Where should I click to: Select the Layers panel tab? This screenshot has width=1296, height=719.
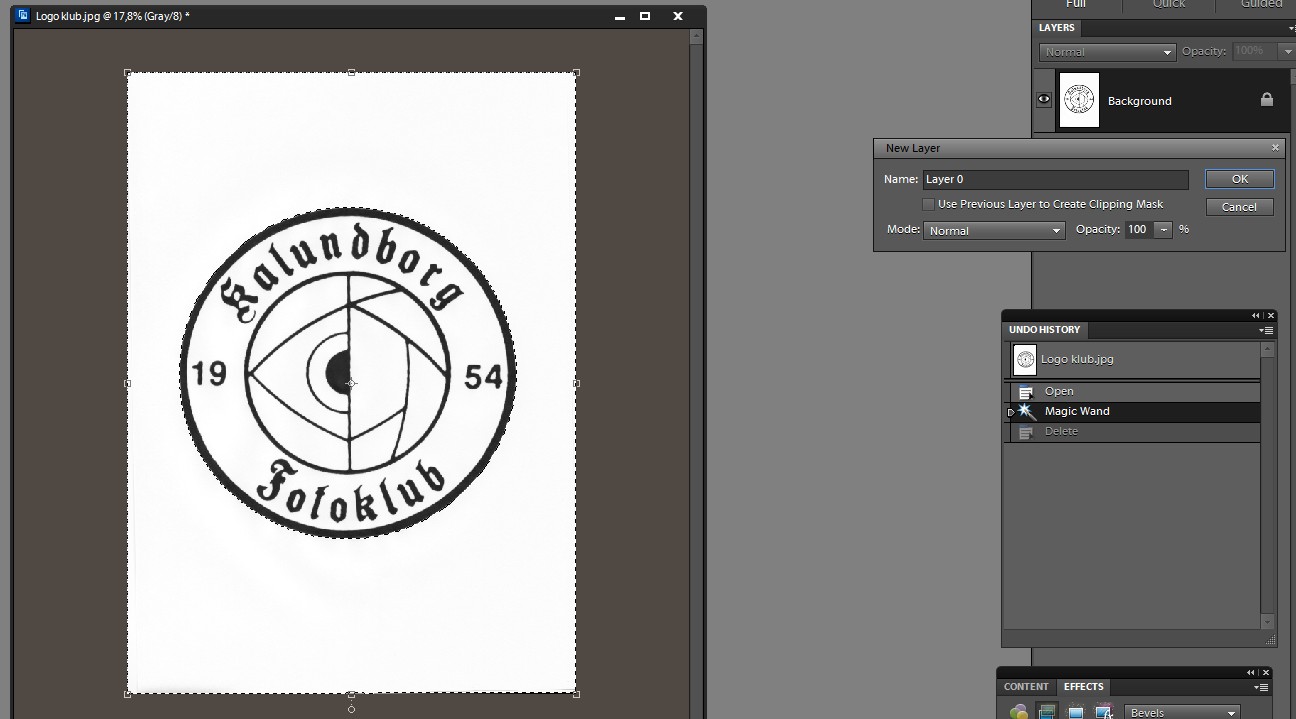coord(1057,28)
